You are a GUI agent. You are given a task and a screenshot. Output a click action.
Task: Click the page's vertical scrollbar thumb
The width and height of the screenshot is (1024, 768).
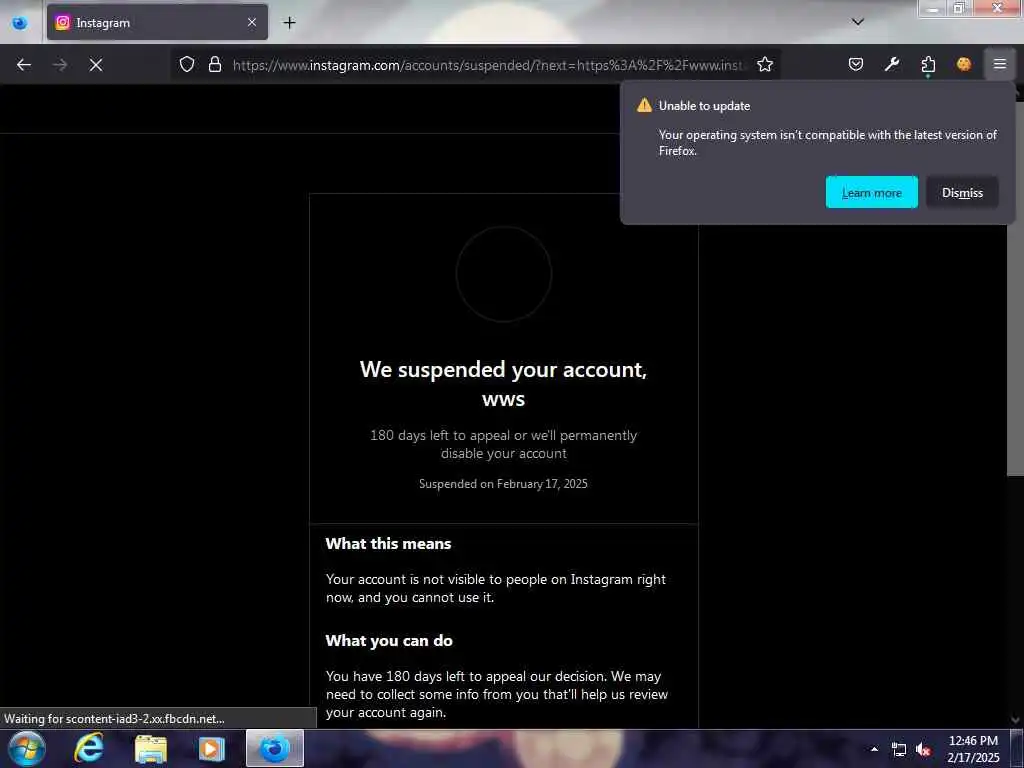pyautogui.click(x=1016, y=287)
